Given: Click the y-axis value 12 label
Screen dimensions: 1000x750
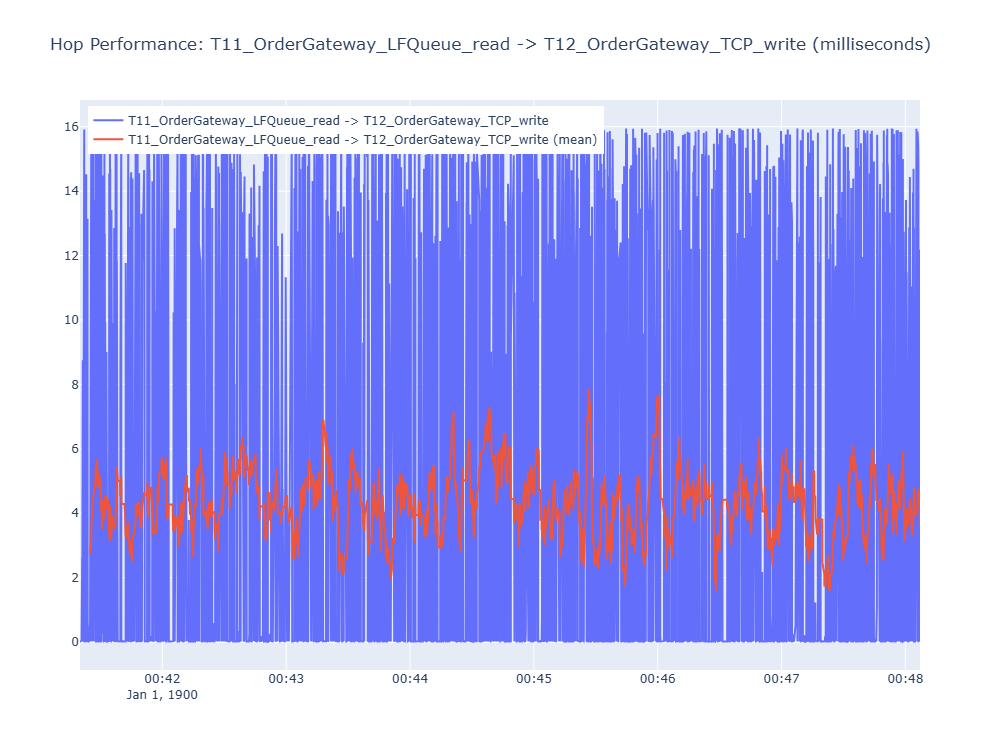Looking at the screenshot, I should pos(71,256).
